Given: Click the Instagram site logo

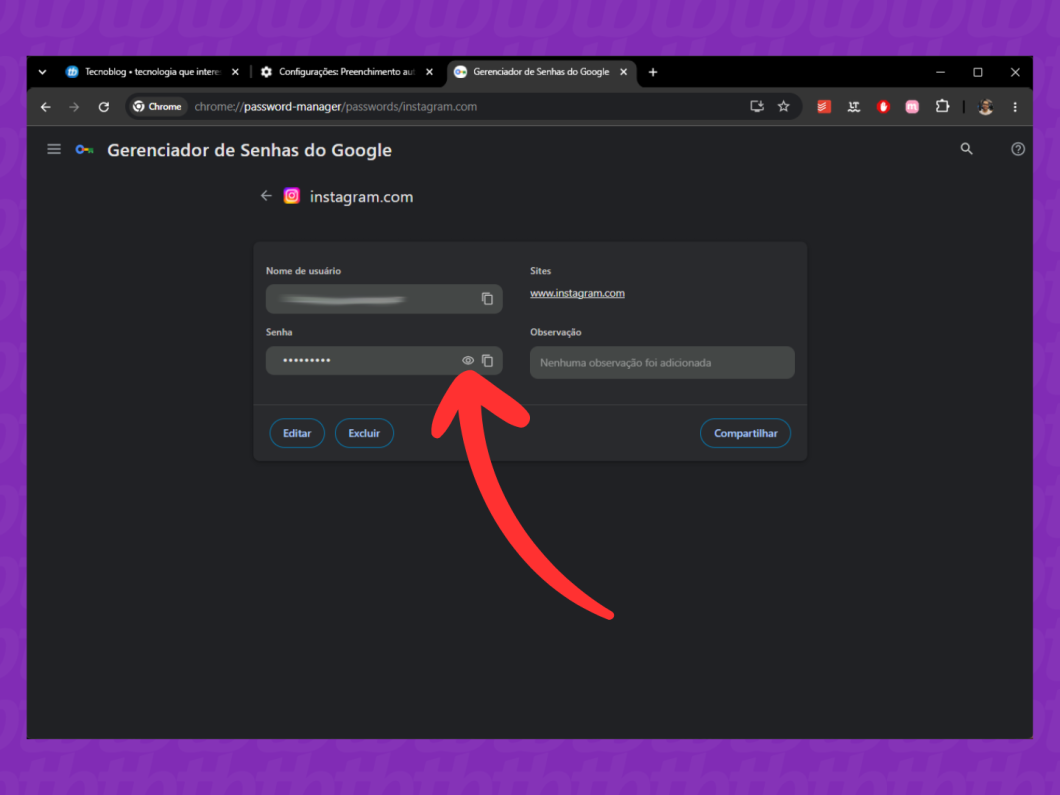Looking at the screenshot, I should click(x=291, y=196).
